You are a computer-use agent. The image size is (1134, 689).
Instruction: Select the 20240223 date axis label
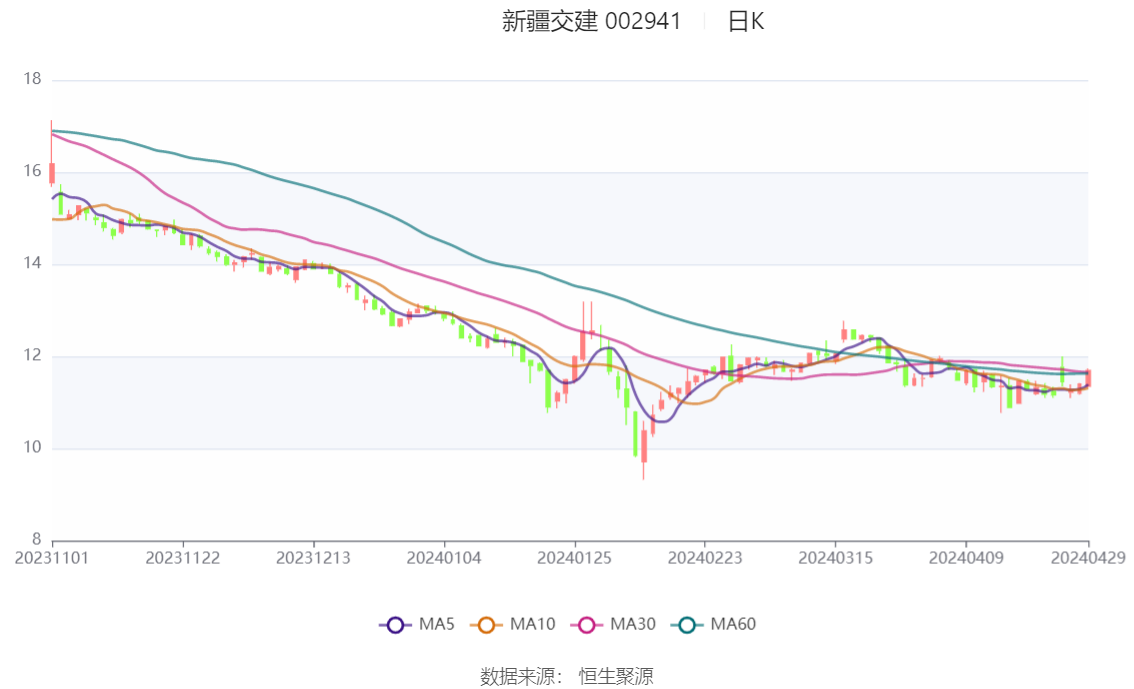(x=704, y=558)
